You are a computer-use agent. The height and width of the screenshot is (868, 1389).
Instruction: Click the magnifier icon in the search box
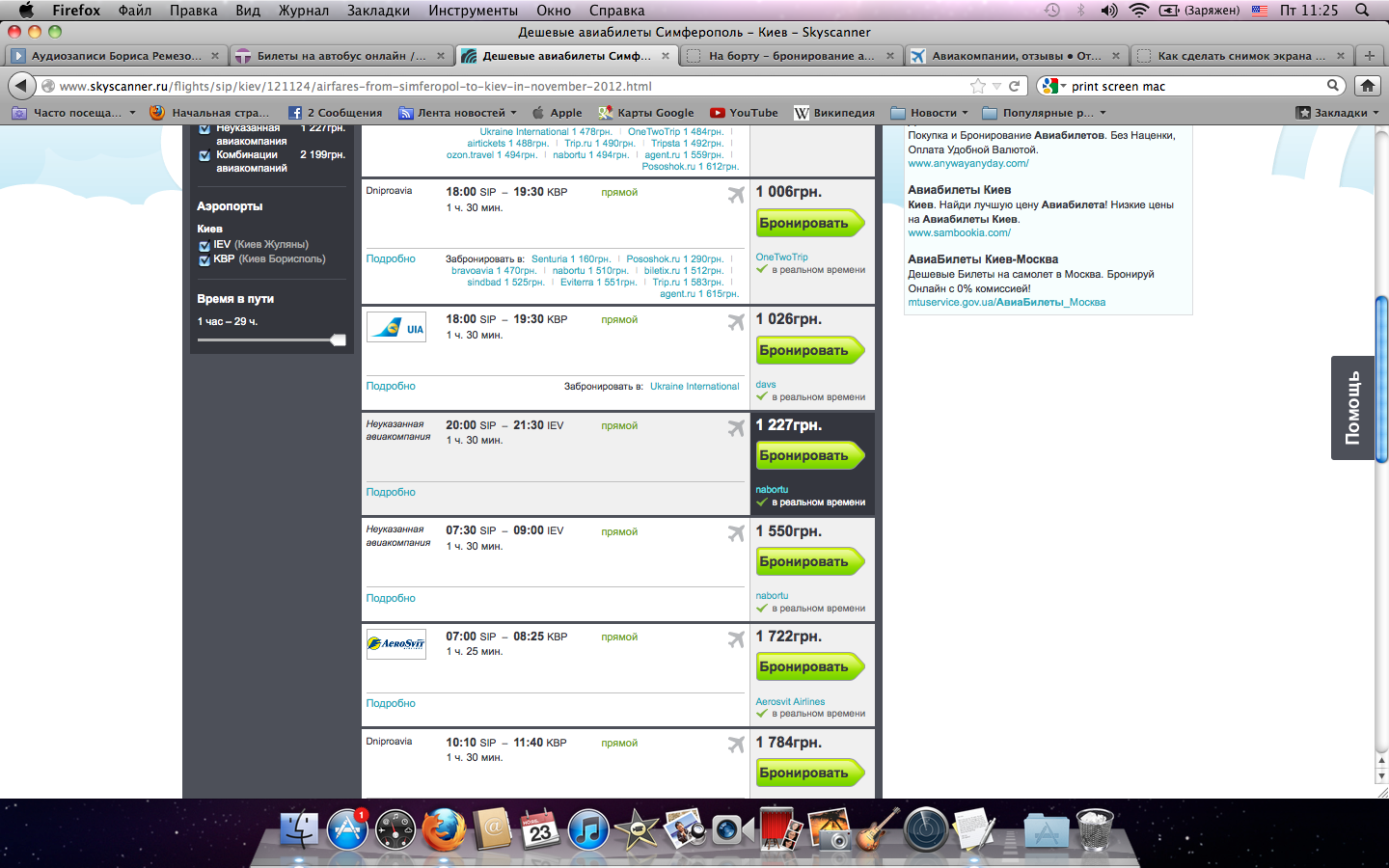point(1333,86)
